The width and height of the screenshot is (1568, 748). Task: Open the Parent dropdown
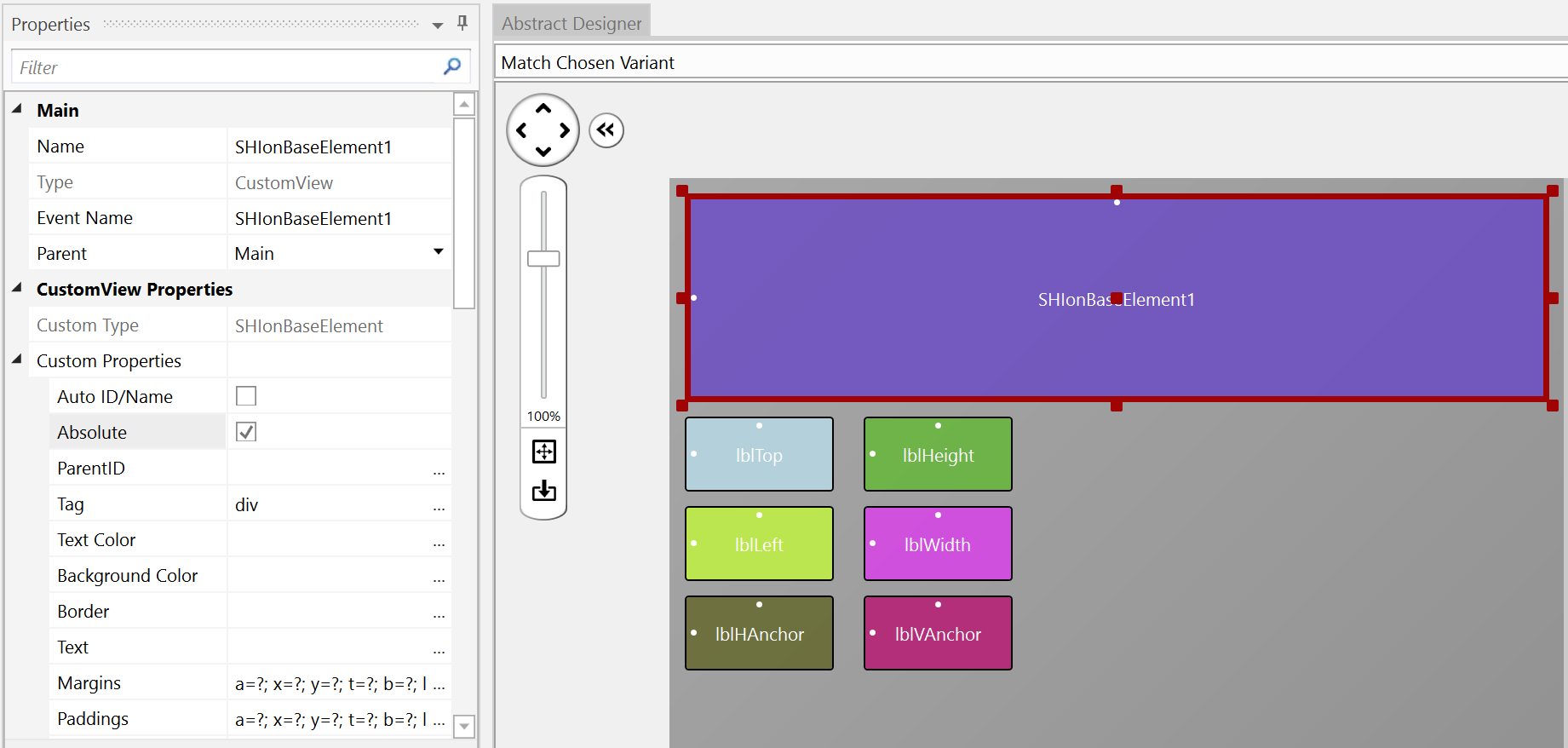coord(439,252)
